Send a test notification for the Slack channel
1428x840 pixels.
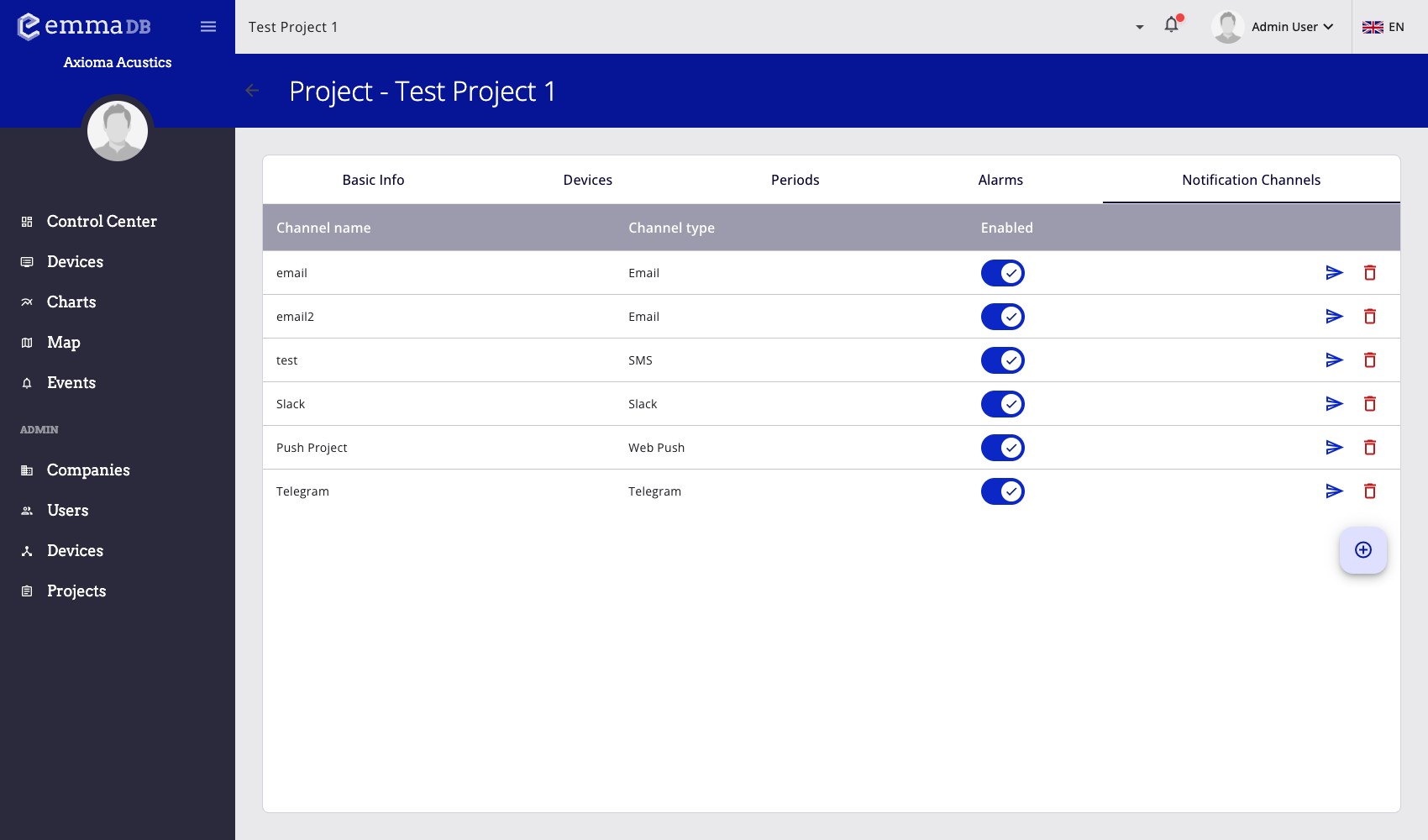(x=1334, y=403)
